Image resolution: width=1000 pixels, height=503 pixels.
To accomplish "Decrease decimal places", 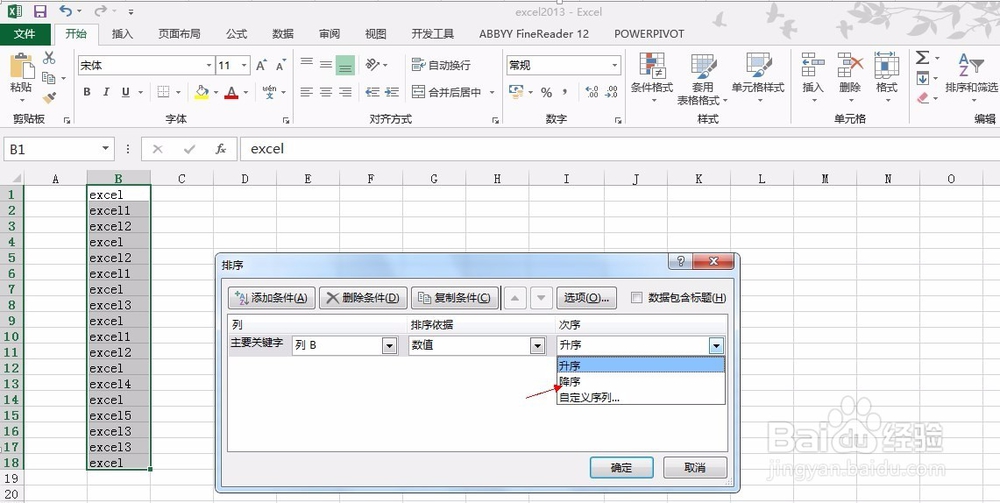I will 611,92.
